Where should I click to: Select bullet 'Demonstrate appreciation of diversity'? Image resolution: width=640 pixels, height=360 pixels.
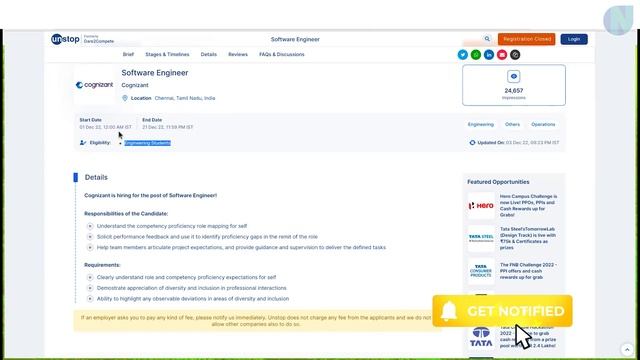(191, 288)
